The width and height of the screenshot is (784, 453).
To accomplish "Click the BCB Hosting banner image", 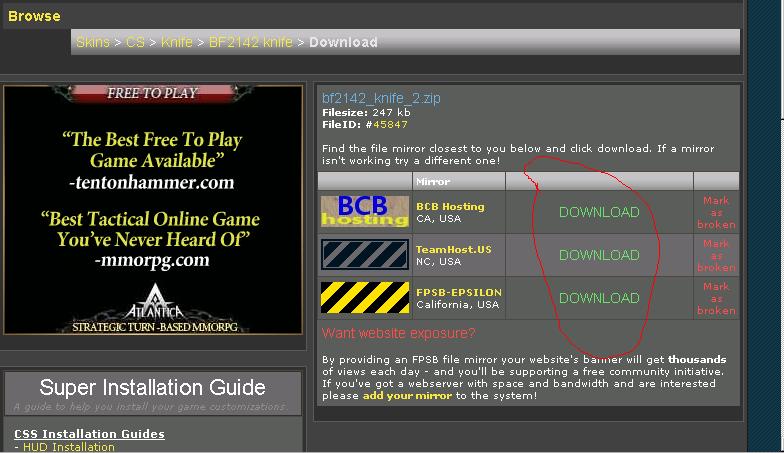I will (364, 212).
